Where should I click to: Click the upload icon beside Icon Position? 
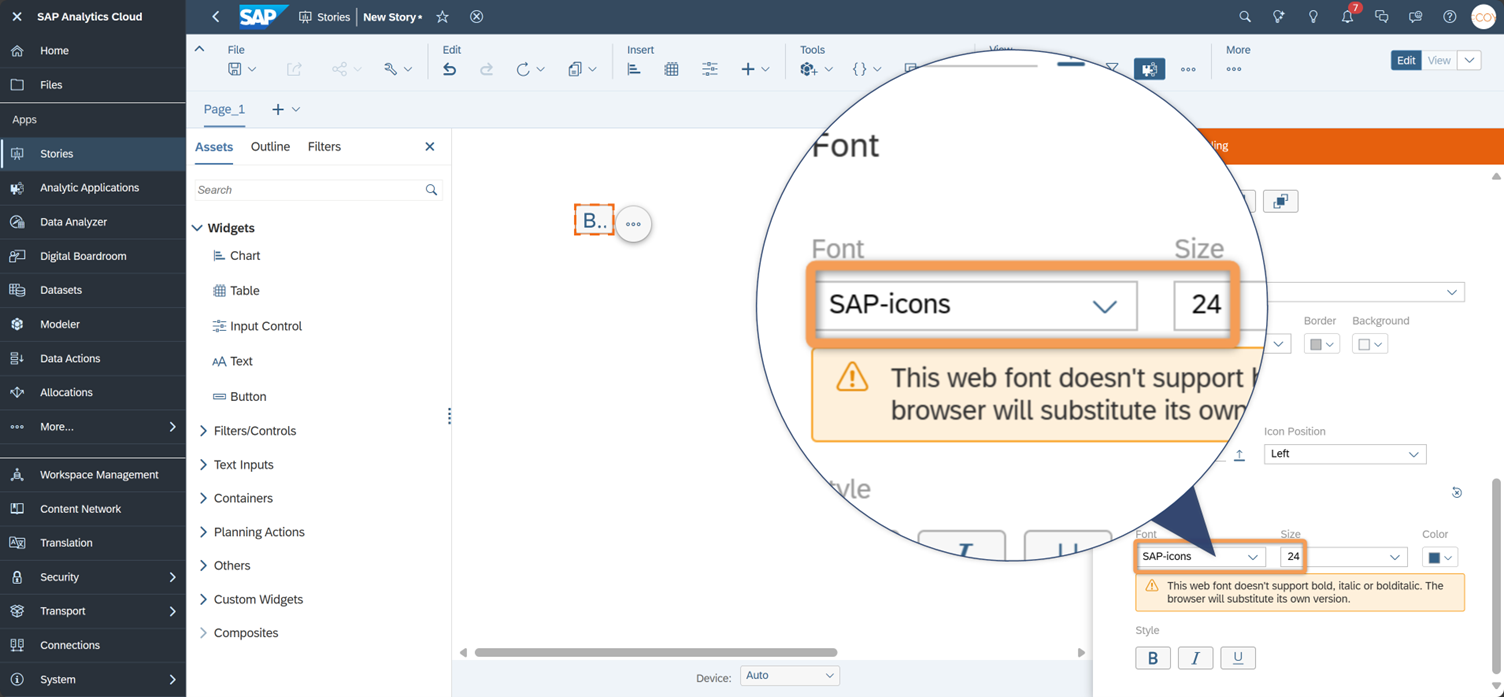[x=1239, y=454]
